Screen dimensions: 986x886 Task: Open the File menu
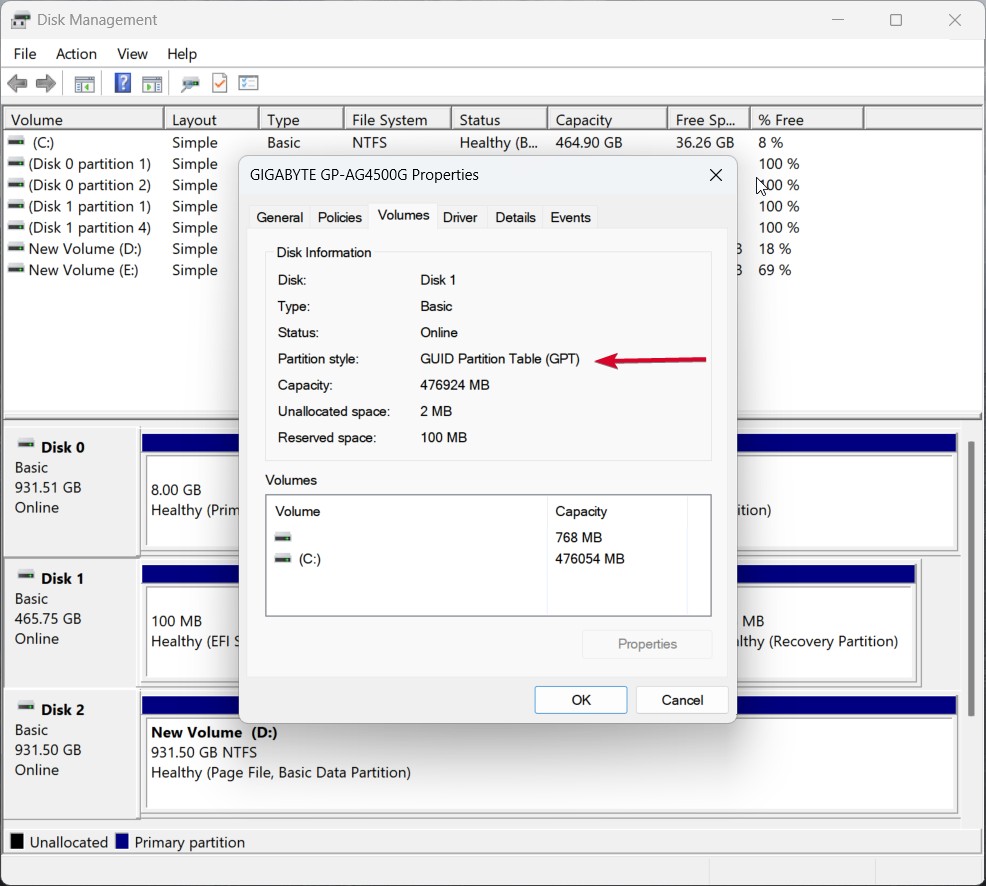tap(24, 54)
